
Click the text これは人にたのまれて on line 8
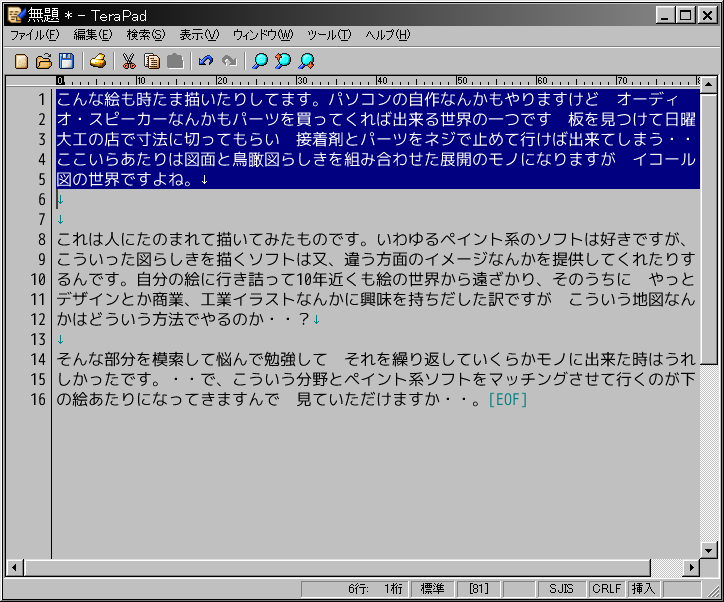click(x=136, y=240)
